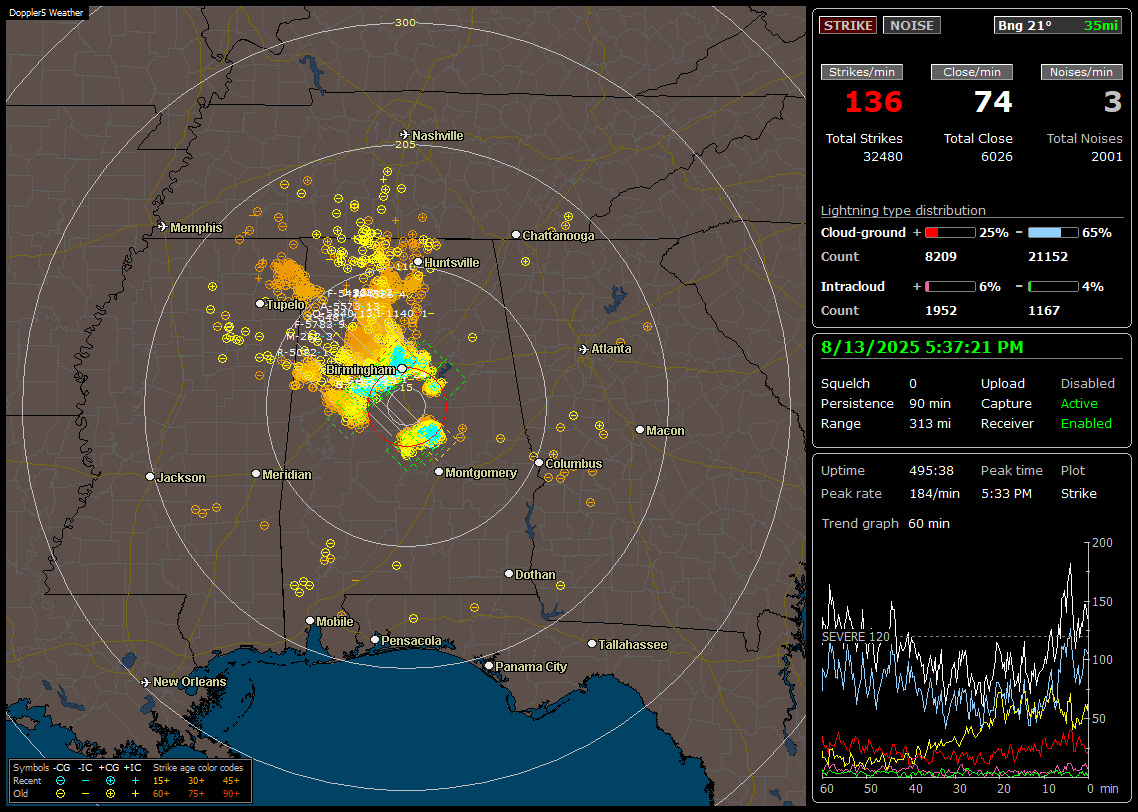This screenshot has width=1138, height=812.
Task: Click the Total Strikes 32480 value
Action: pyautogui.click(x=883, y=157)
